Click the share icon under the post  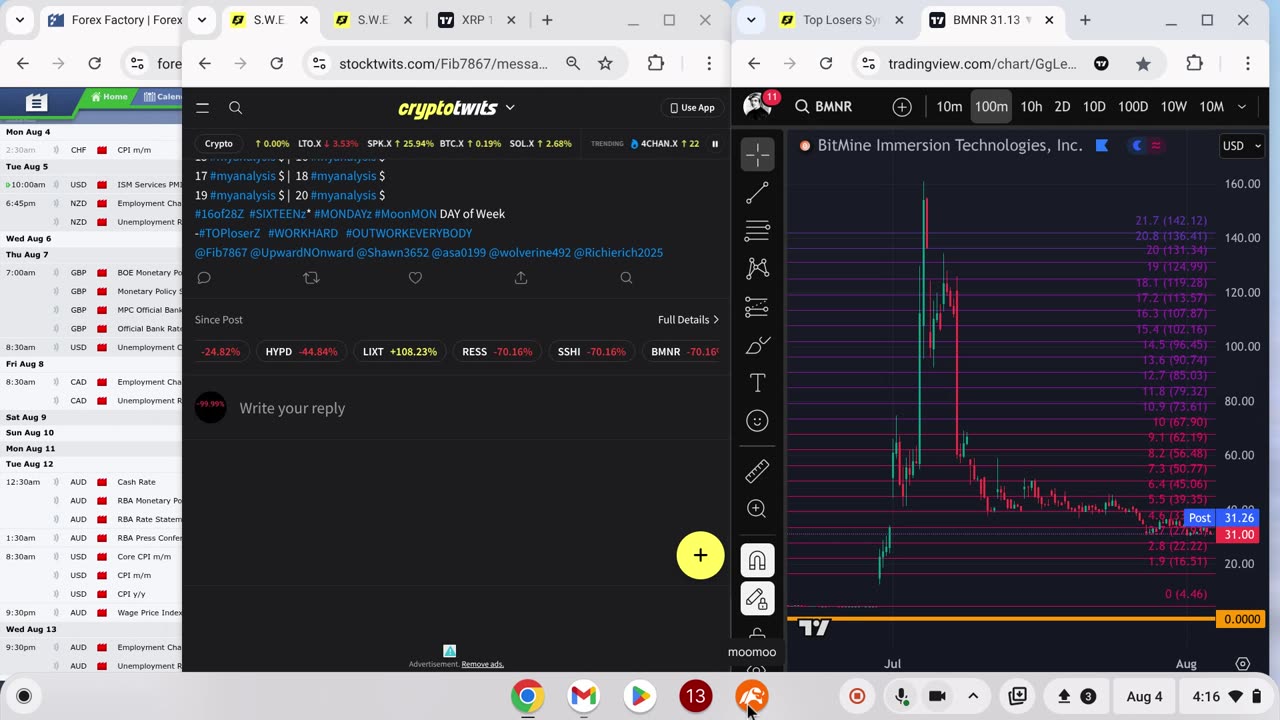[521, 278]
